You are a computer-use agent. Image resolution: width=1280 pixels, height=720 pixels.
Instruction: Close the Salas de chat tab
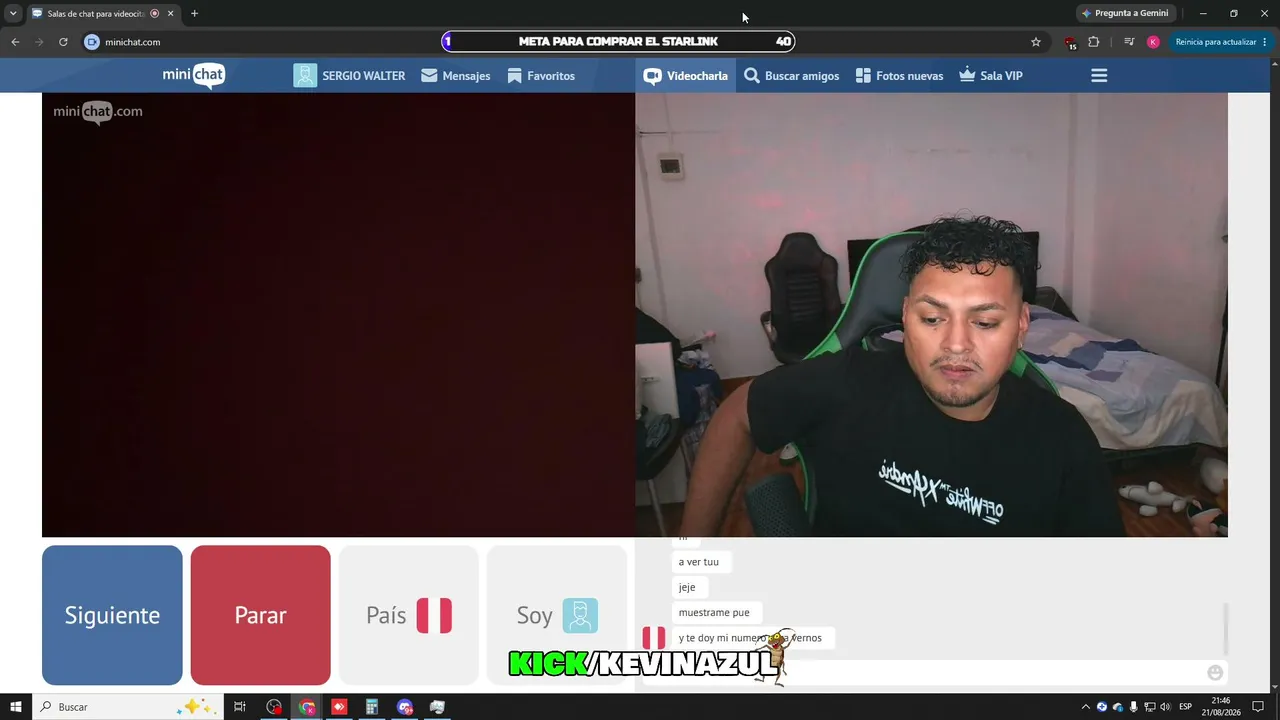tap(171, 13)
